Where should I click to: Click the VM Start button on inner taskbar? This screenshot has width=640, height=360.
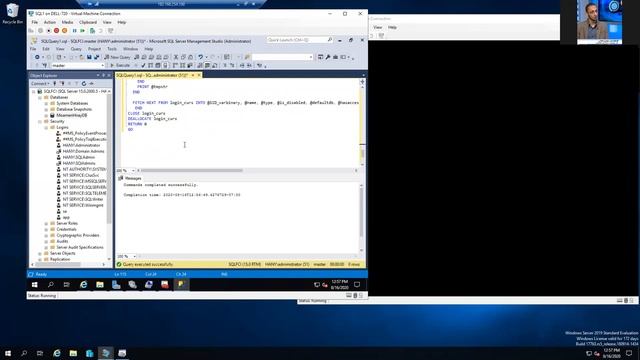coord(35,284)
